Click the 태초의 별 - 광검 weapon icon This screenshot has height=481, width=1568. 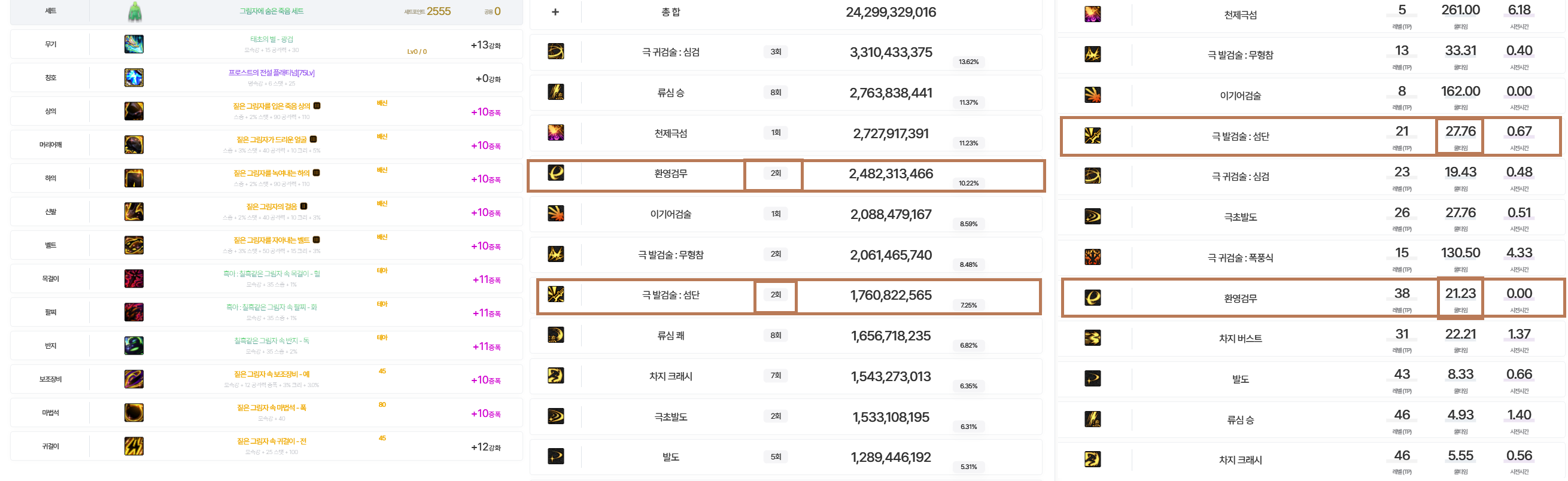134,44
